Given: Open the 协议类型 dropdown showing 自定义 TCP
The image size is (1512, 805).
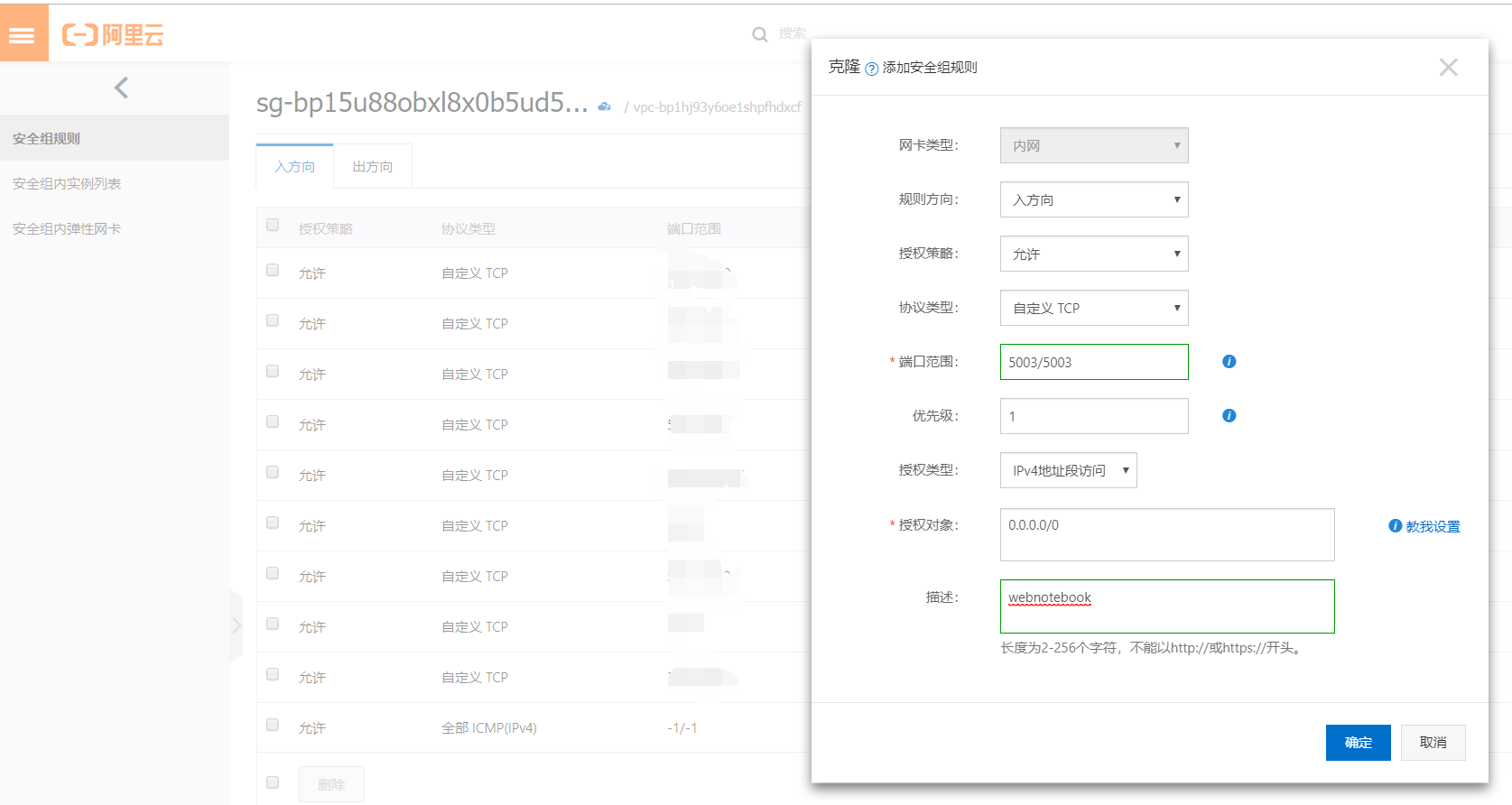Looking at the screenshot, I should pyautogui.click(x=1094, y=308).
